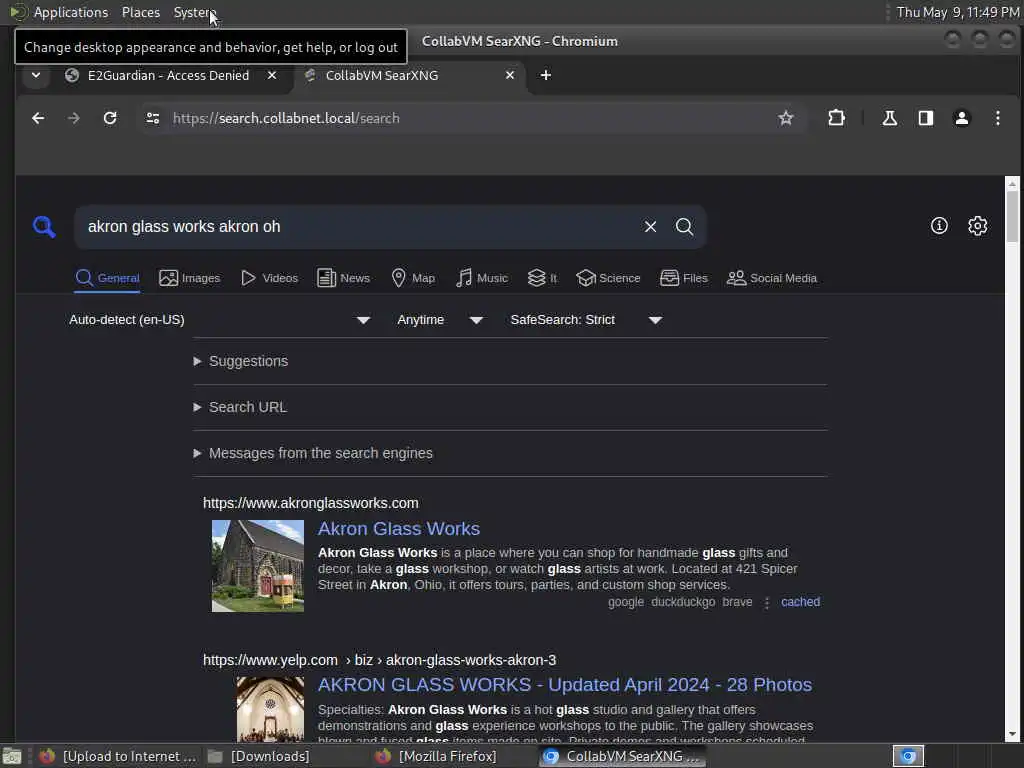Image resolution: width=1024 pixels, height=768 pixels.
Task: Open site information icon in address bar
Action: 153,118
